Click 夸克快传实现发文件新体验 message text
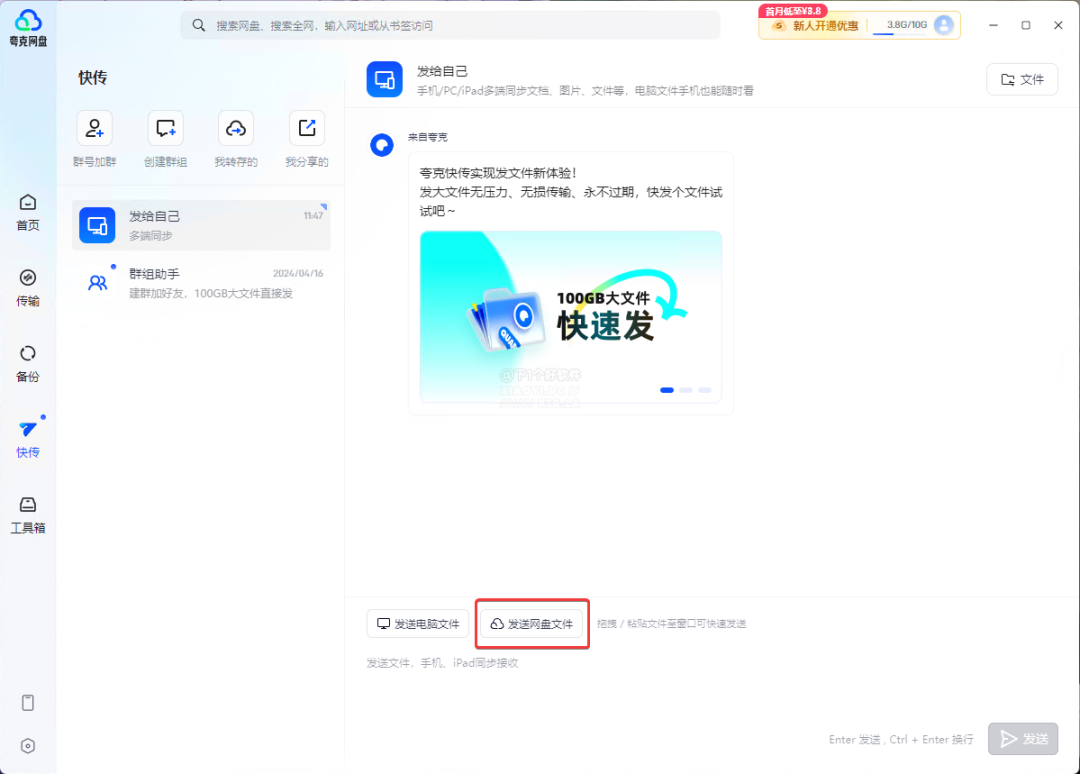This screenshot has width=1080, height=774. (497, 173)
